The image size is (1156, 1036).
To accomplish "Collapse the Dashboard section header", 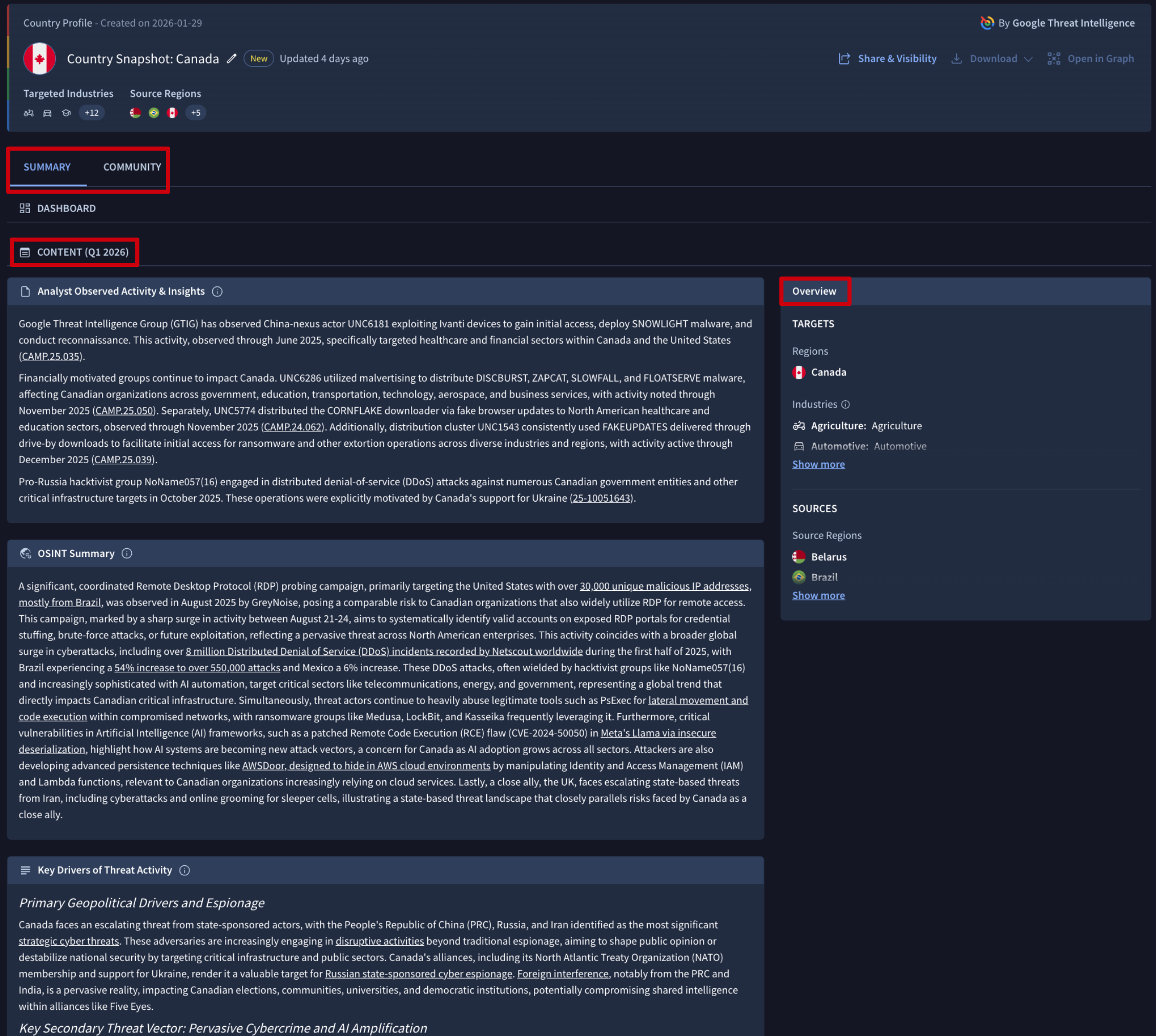I will pyautogui.click(x=66, y=209).
